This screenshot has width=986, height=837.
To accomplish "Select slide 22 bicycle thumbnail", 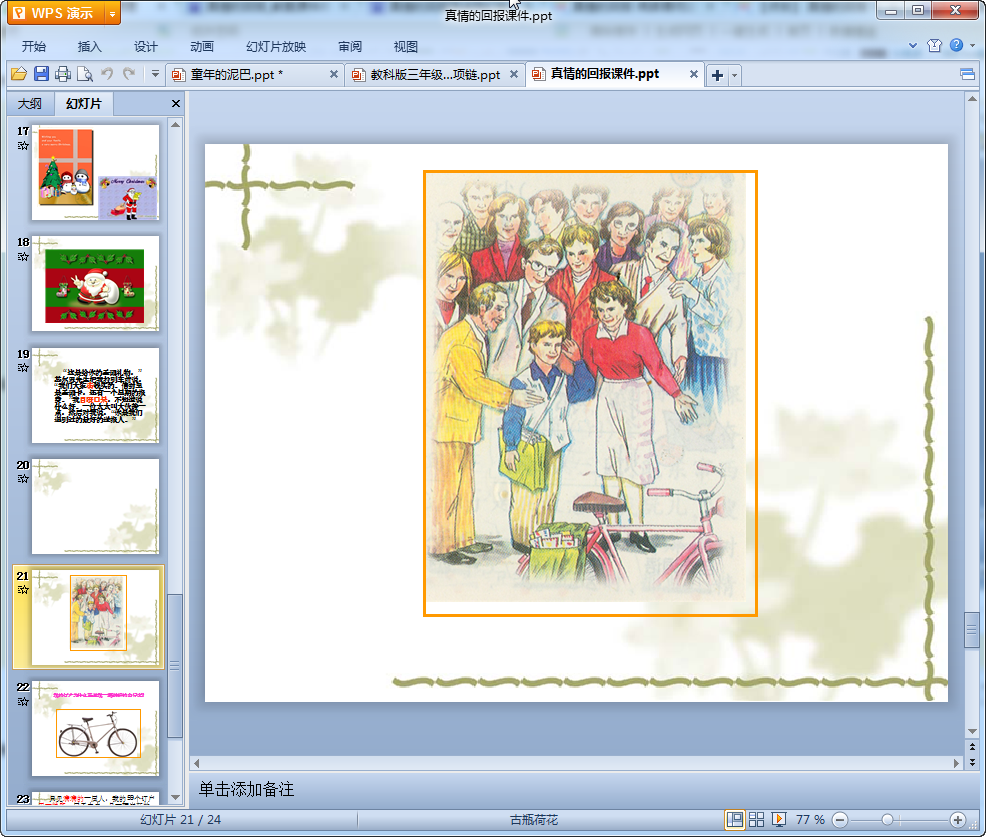I will click(96, 728).
